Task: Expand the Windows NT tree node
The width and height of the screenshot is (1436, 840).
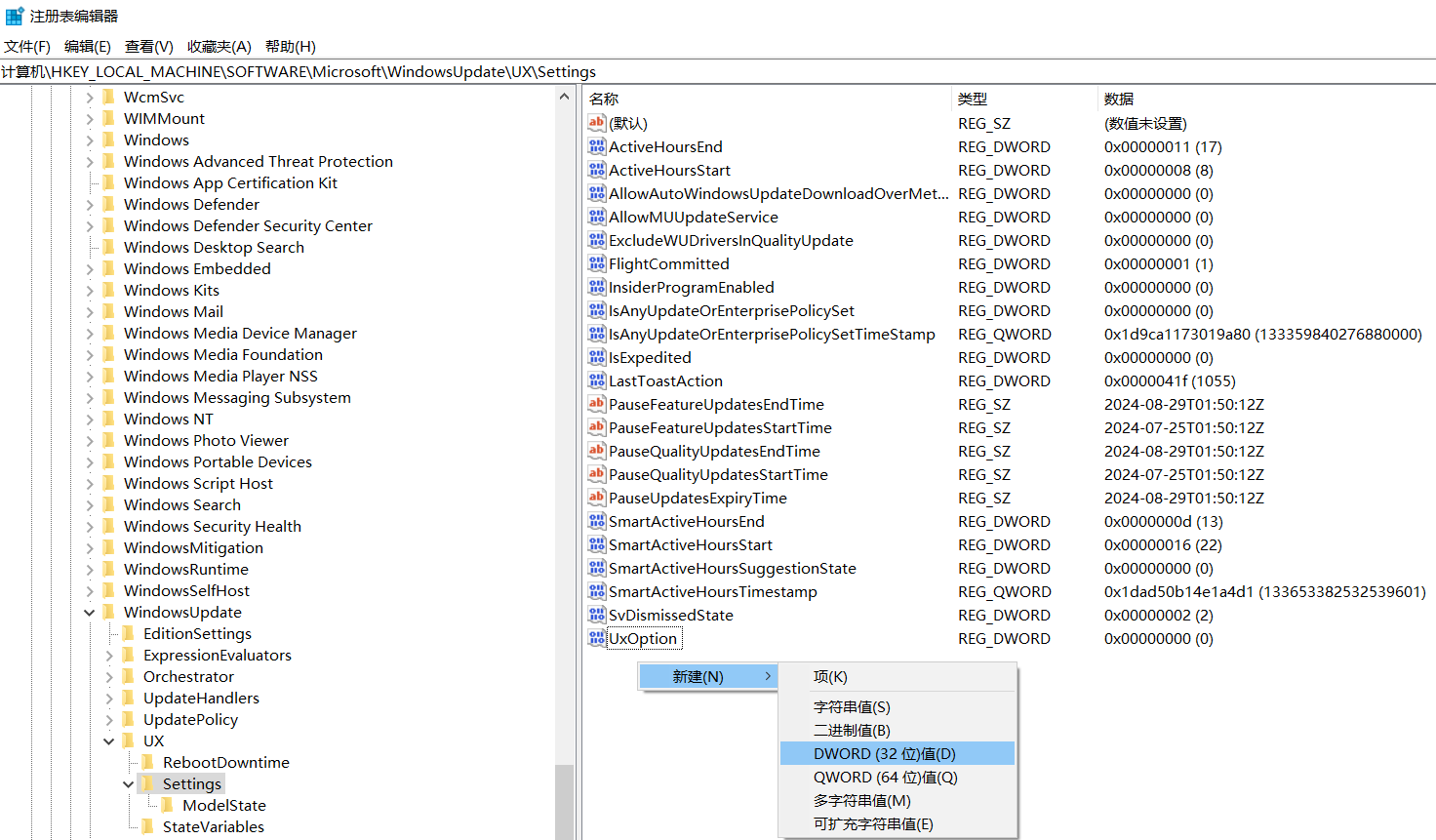Action: pyautogui.click(x=90, y=420)
